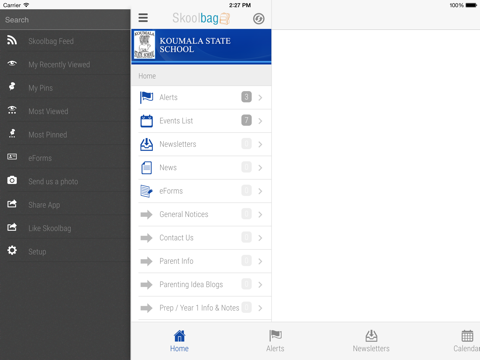Viewport: 480px width, 360px height.
Task: Click the Events List calendar icon
Action: (x=146, y=121)
